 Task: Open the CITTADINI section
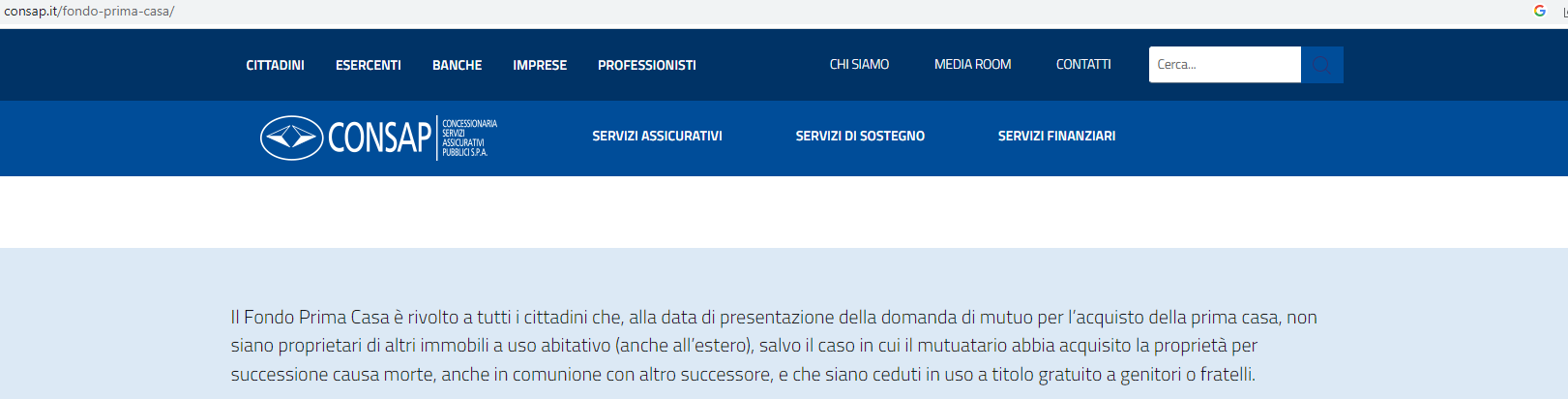pyautogui.click(x=275, y=65)
